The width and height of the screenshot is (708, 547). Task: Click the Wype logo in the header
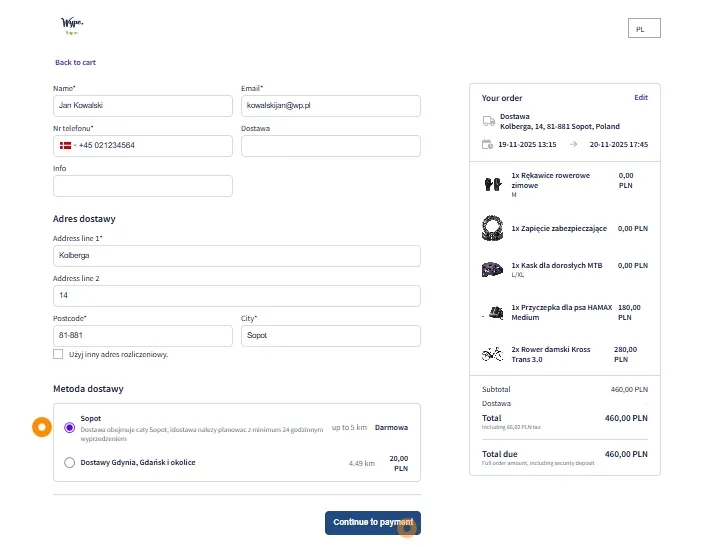tap(73, 26)
